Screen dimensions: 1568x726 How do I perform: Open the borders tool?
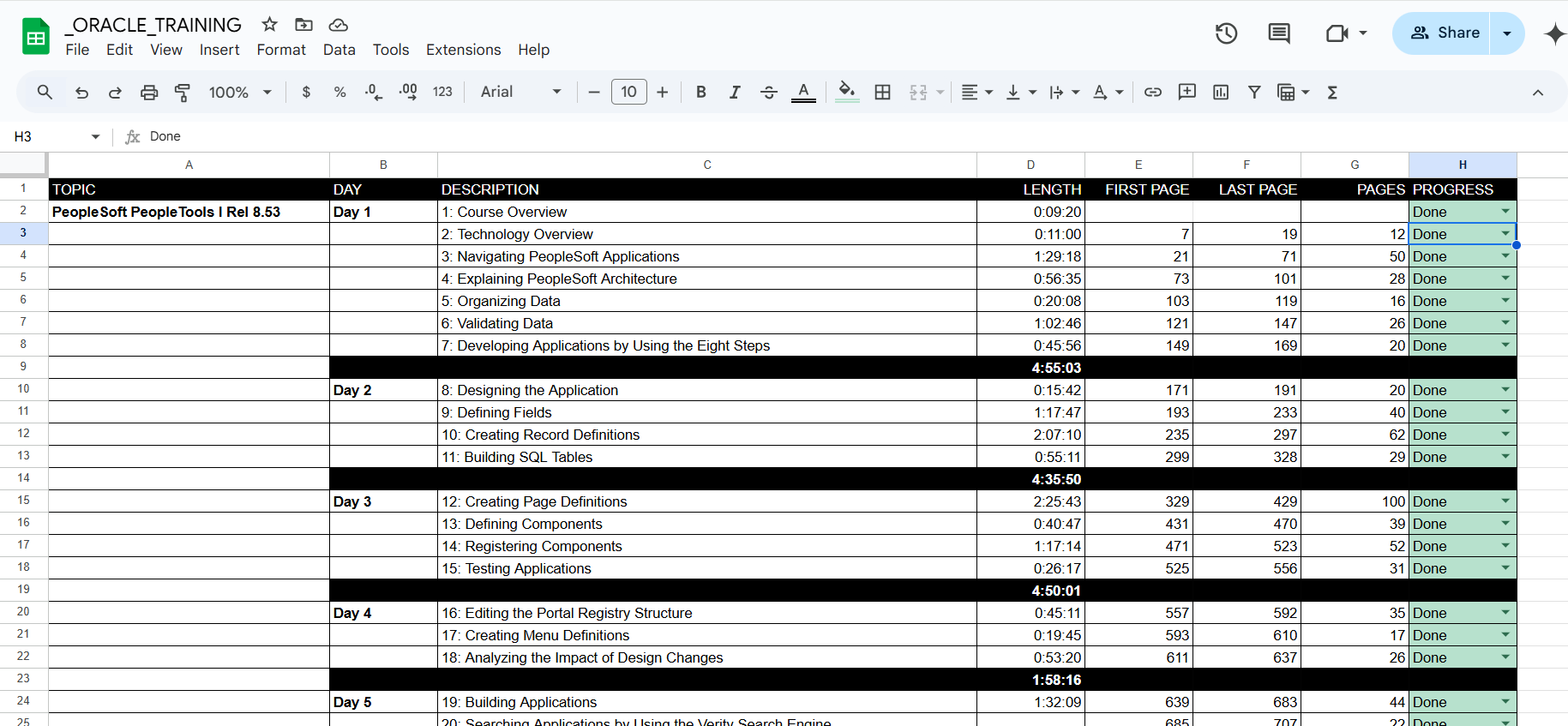point(882,92)
